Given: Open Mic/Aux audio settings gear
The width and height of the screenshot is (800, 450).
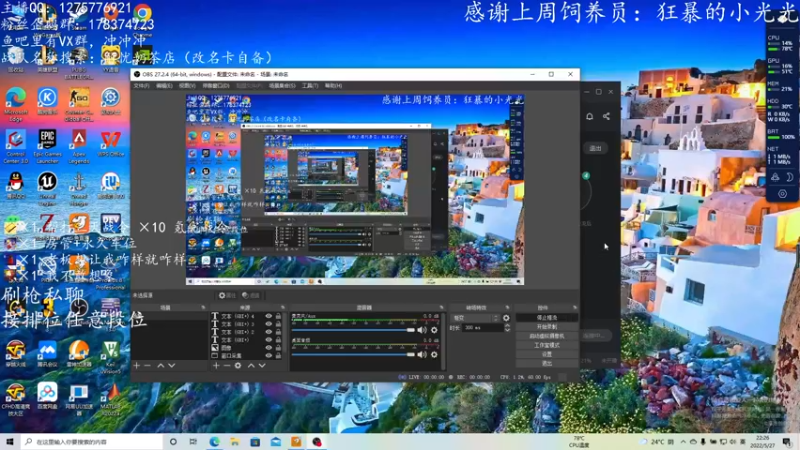Looking at the screenshot, I should click(434, 330).
